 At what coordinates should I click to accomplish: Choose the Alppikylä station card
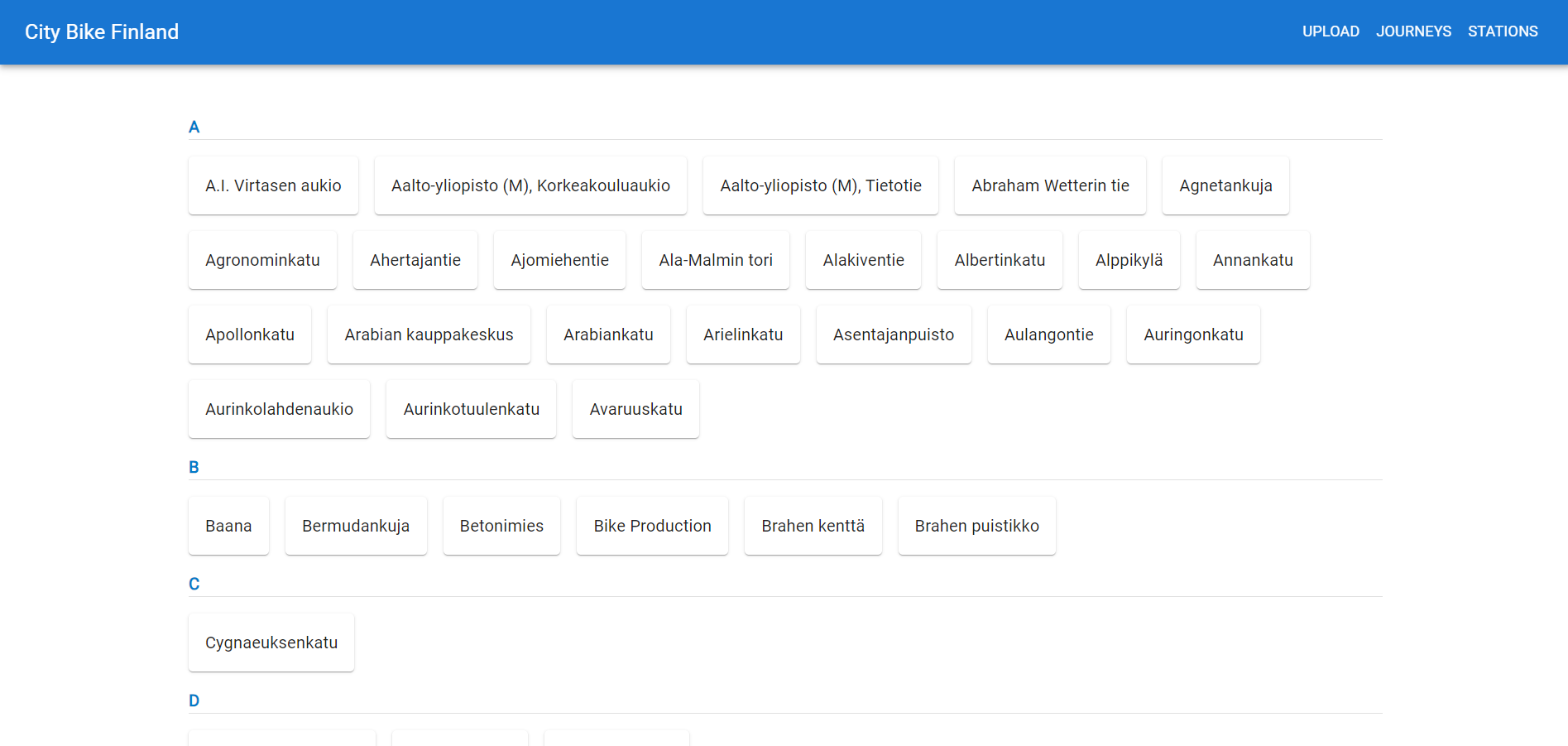(x=1129, y=260)
